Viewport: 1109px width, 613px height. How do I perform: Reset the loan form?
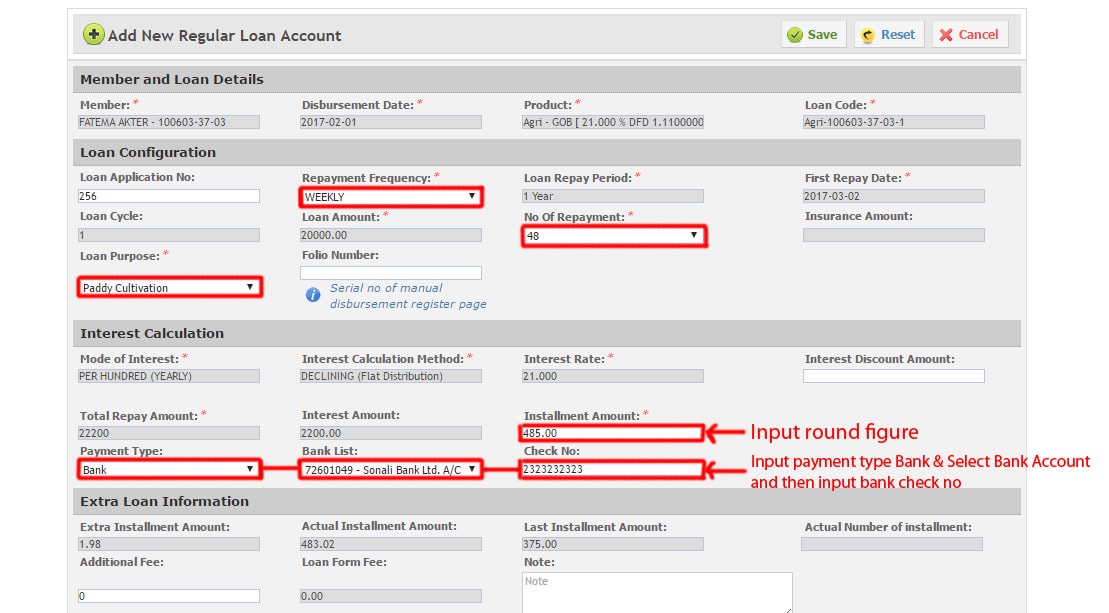coord(888,35)
